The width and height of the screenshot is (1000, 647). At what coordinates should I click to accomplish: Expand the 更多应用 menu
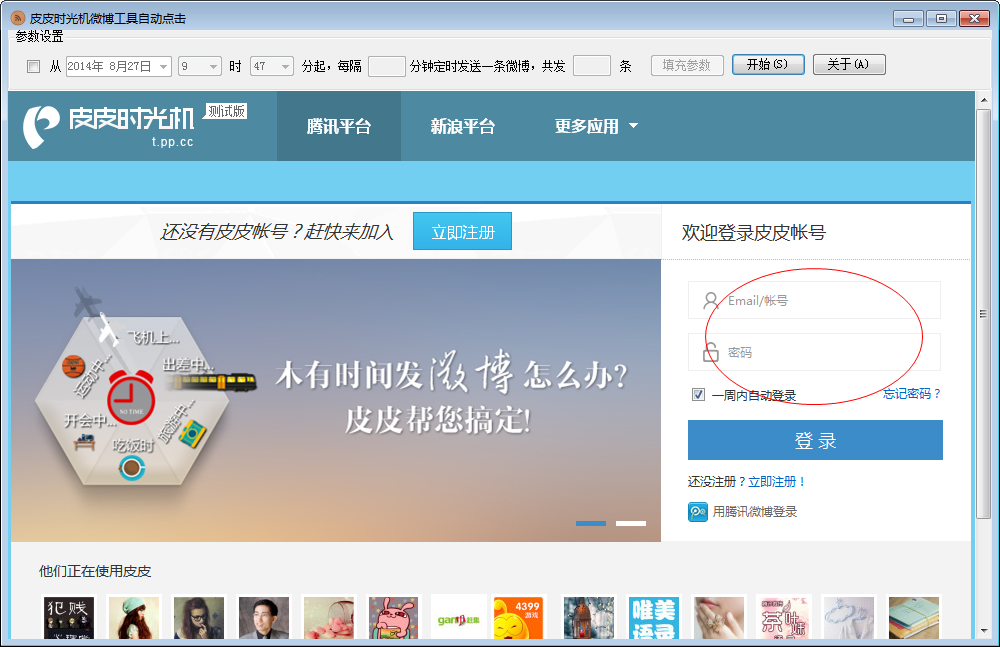[x=596, y=126]
